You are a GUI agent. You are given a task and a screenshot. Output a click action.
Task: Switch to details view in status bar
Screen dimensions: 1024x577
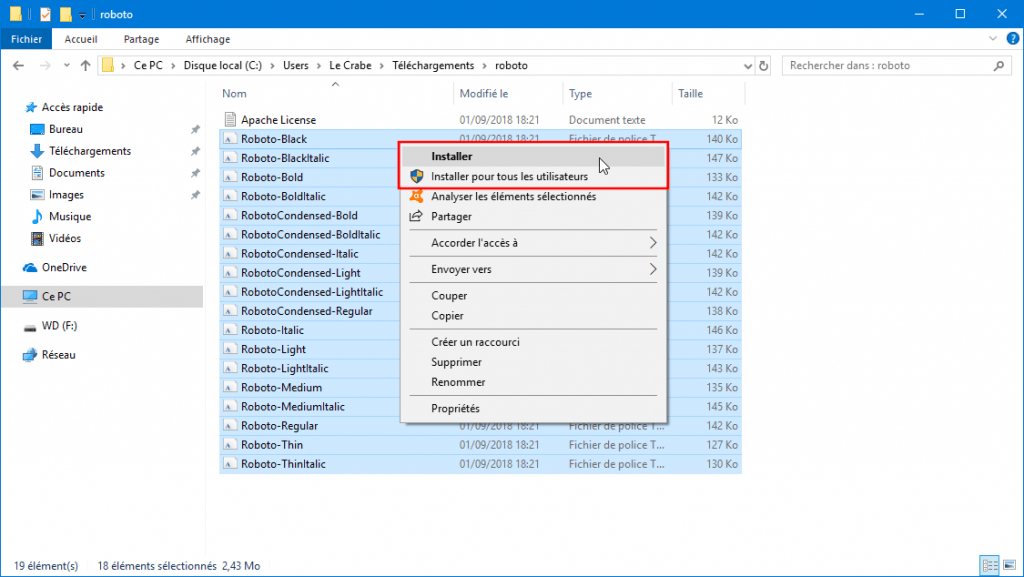click(990, 565)
